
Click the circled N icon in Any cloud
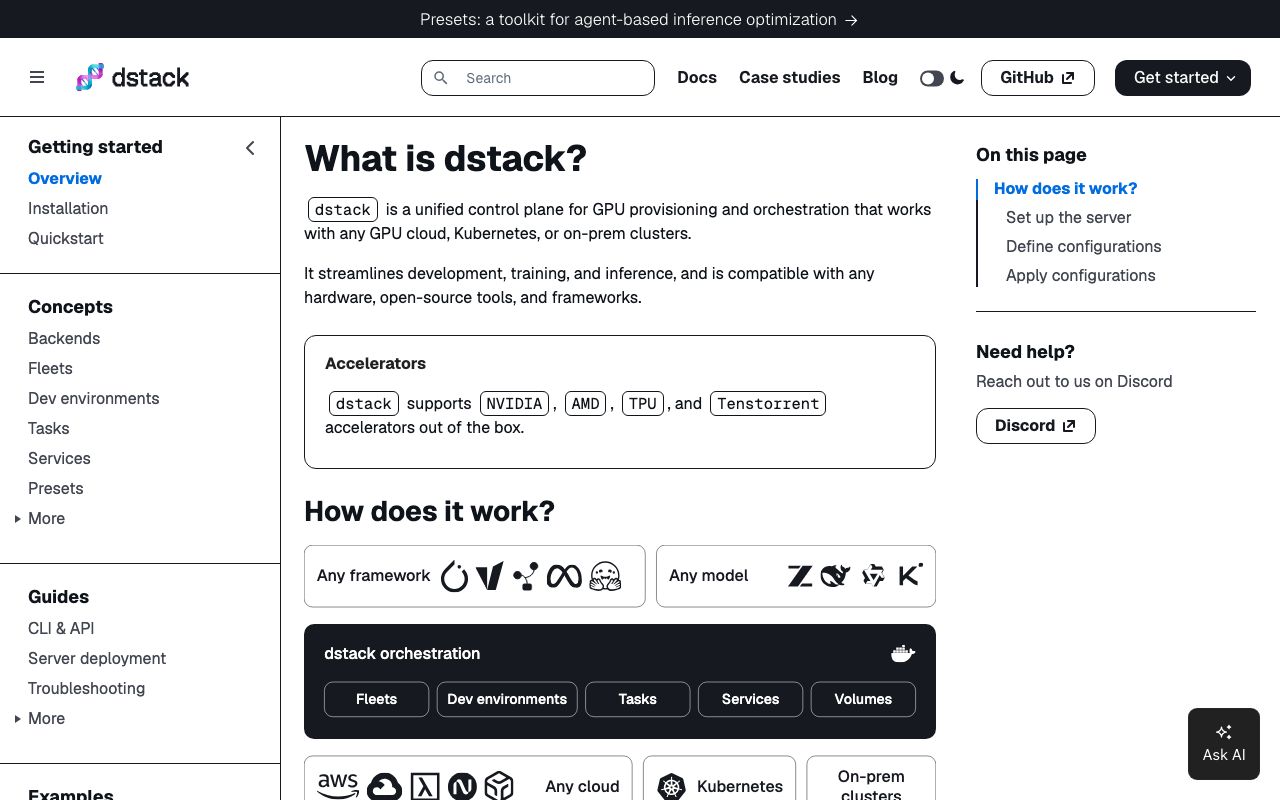(462, 787)
